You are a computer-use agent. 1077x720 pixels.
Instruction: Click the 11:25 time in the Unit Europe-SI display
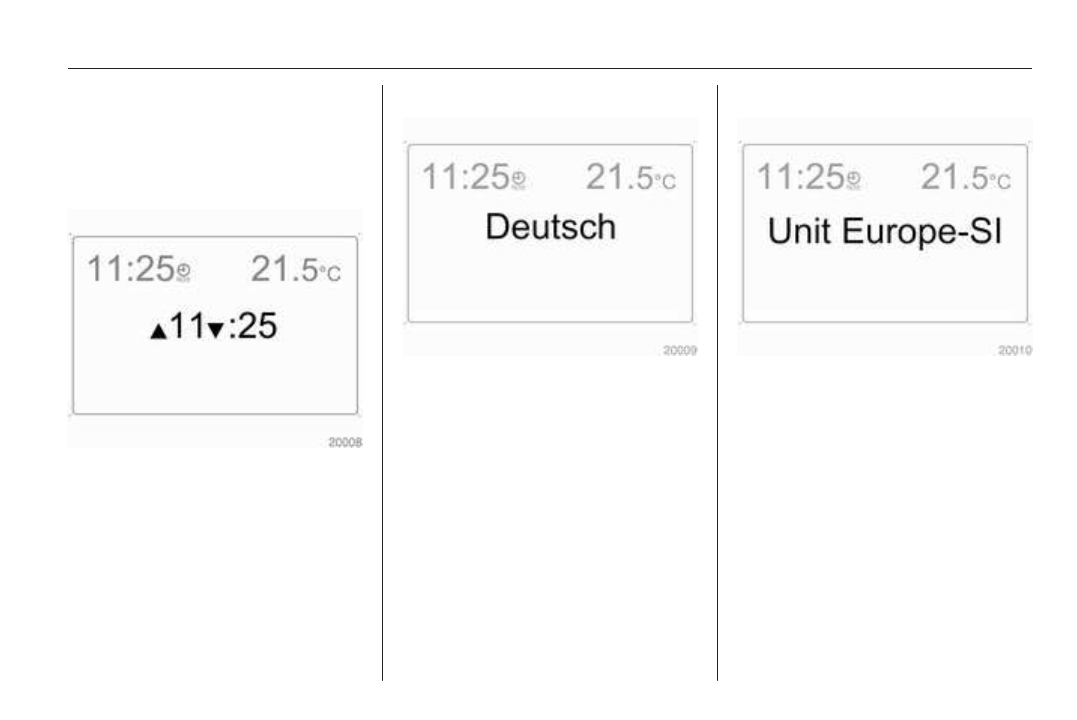pos(800,177)
